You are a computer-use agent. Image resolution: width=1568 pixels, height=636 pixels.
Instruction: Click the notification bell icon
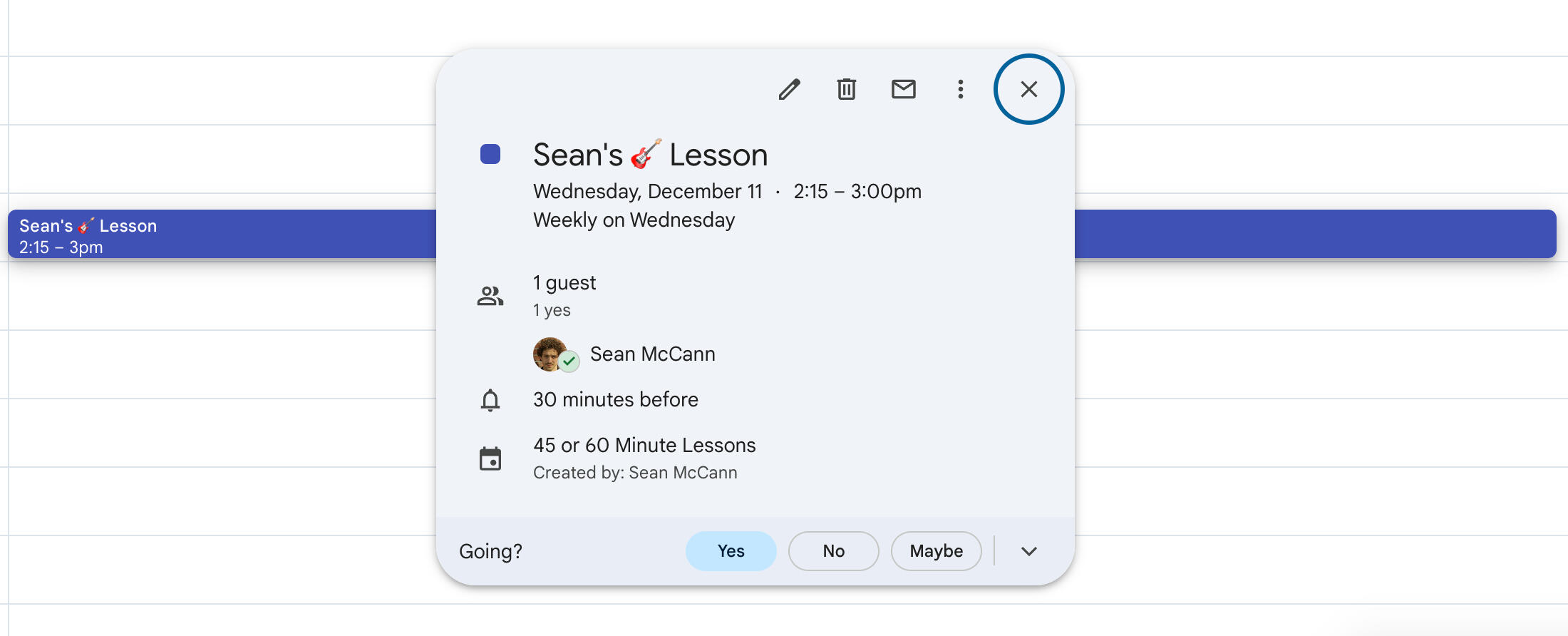click(x=490, y=400)
